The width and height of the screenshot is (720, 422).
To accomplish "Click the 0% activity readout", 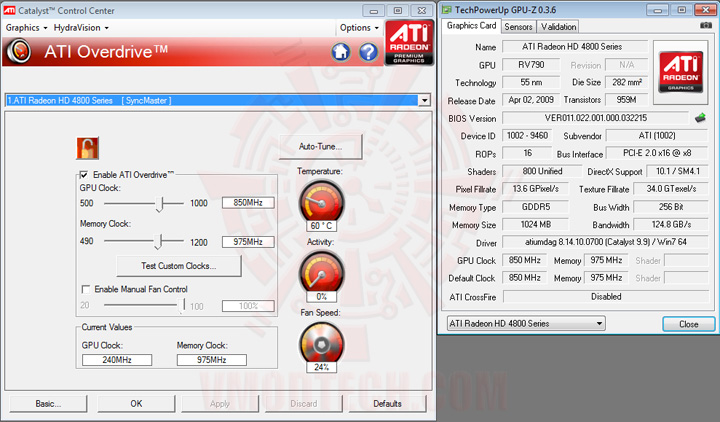I will pos(321,297).
